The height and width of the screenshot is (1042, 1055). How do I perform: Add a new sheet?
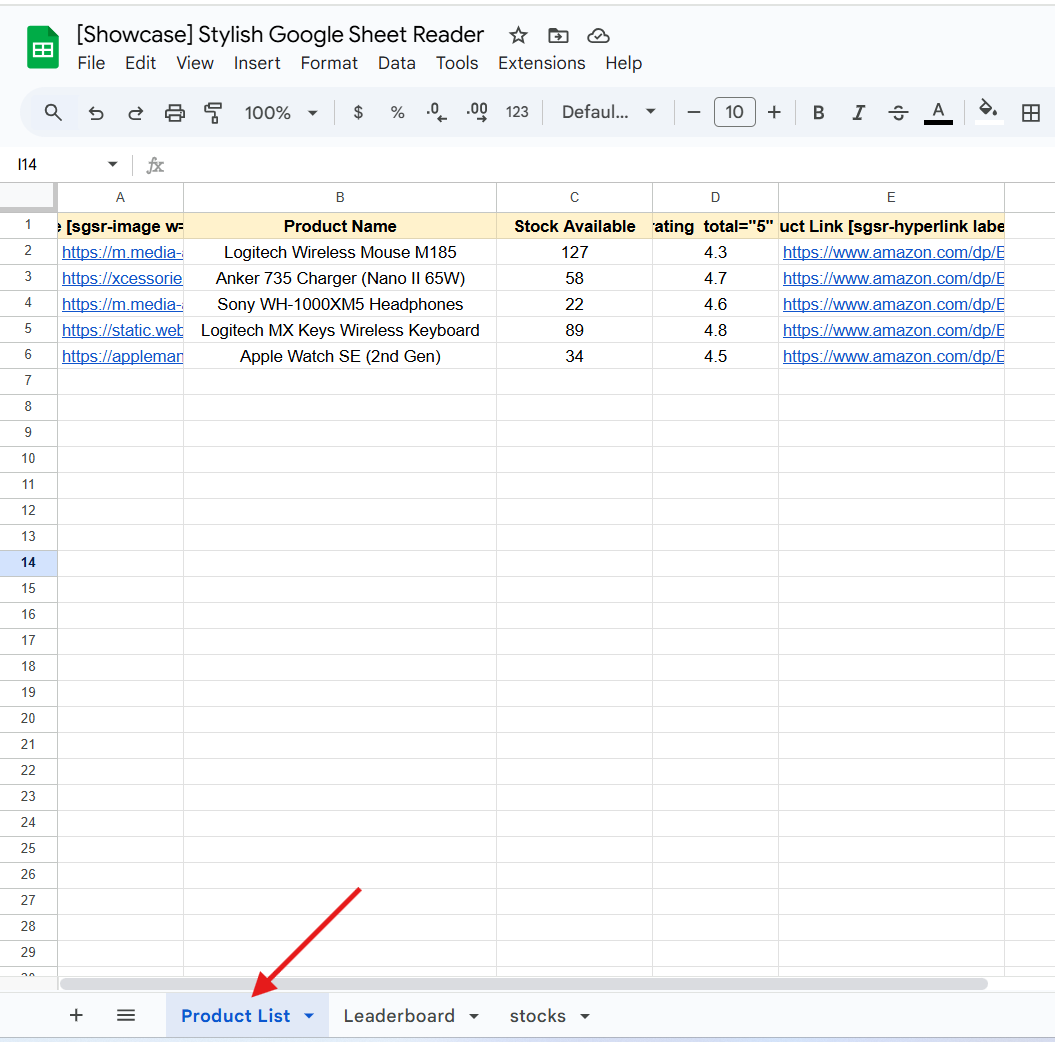[x=76, y=1015]
